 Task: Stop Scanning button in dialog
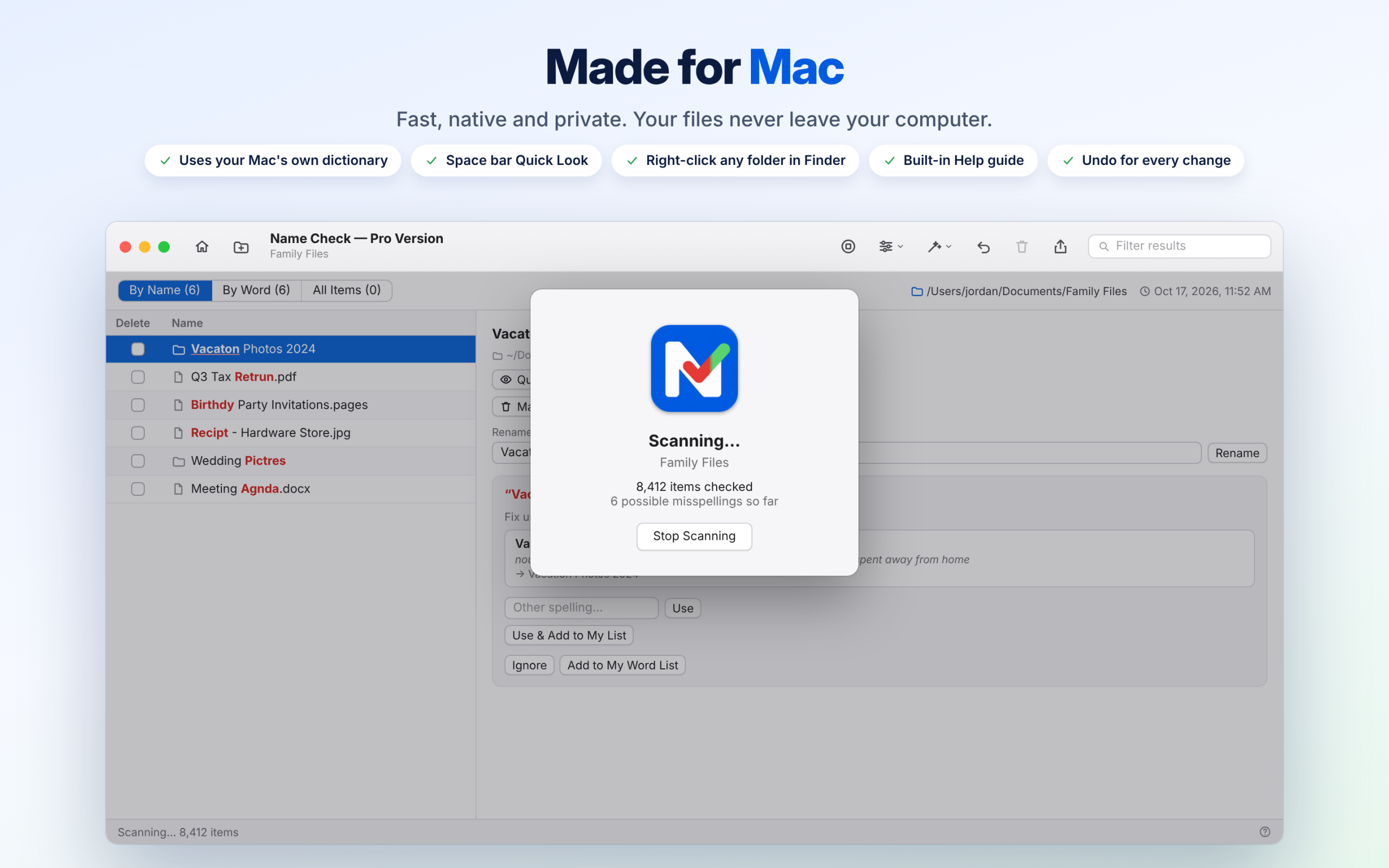pos(694,536)
